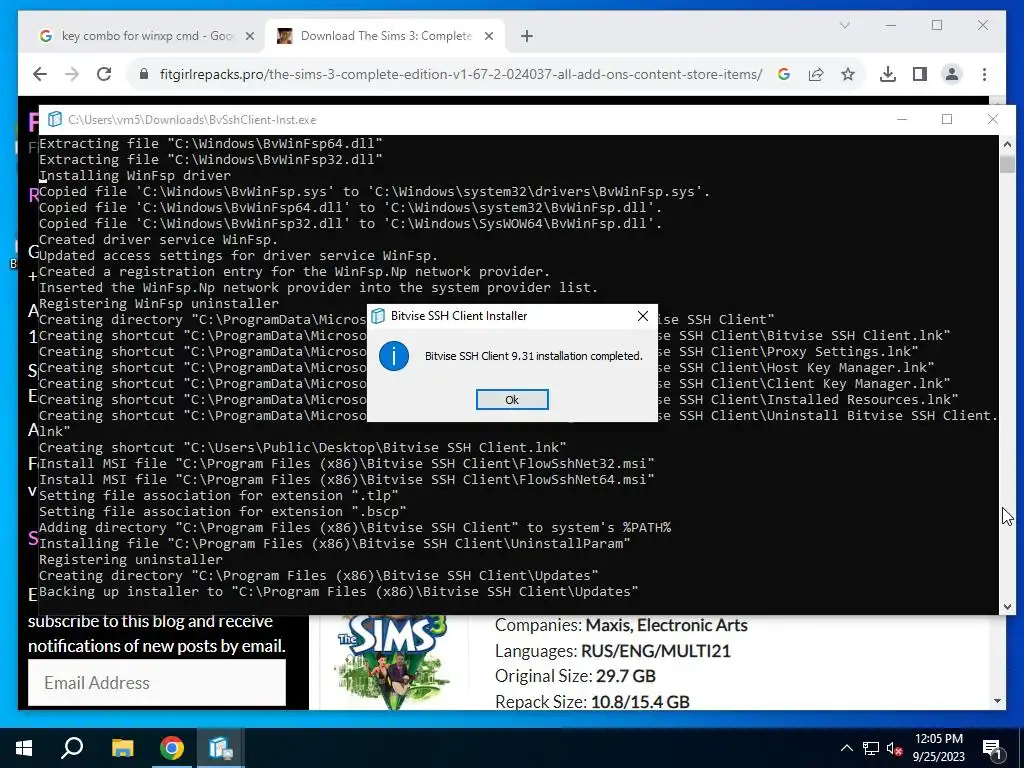The width and height of the screenshot is (1024, 768).
Task: Reload the Chrome page
Action: tap(104, 74)
